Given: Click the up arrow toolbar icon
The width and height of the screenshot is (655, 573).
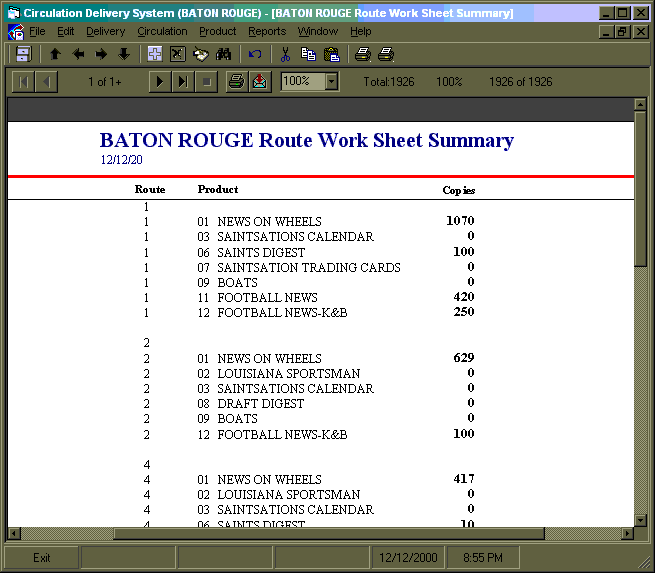Looking at the screenshot, I should coord(55,54).
